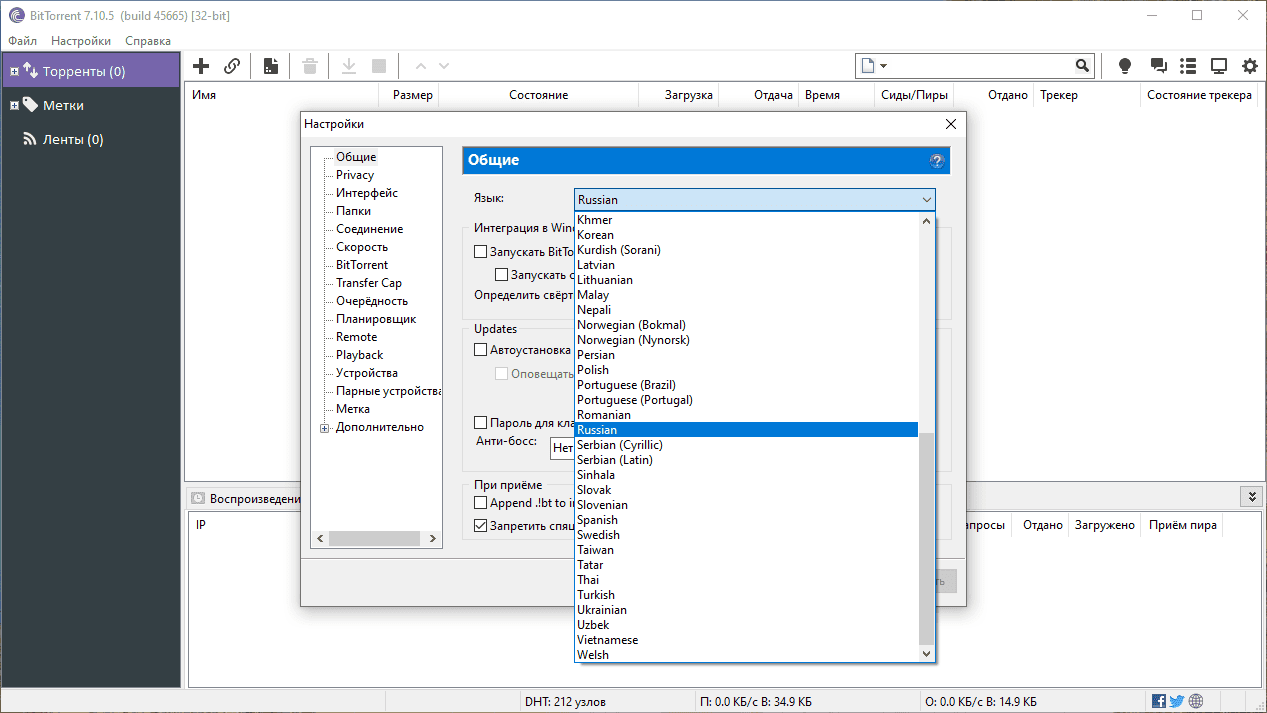Click the chat bubbles icon in toolbar
This screenshot has height=713, width=1267.
point(1159,66)
